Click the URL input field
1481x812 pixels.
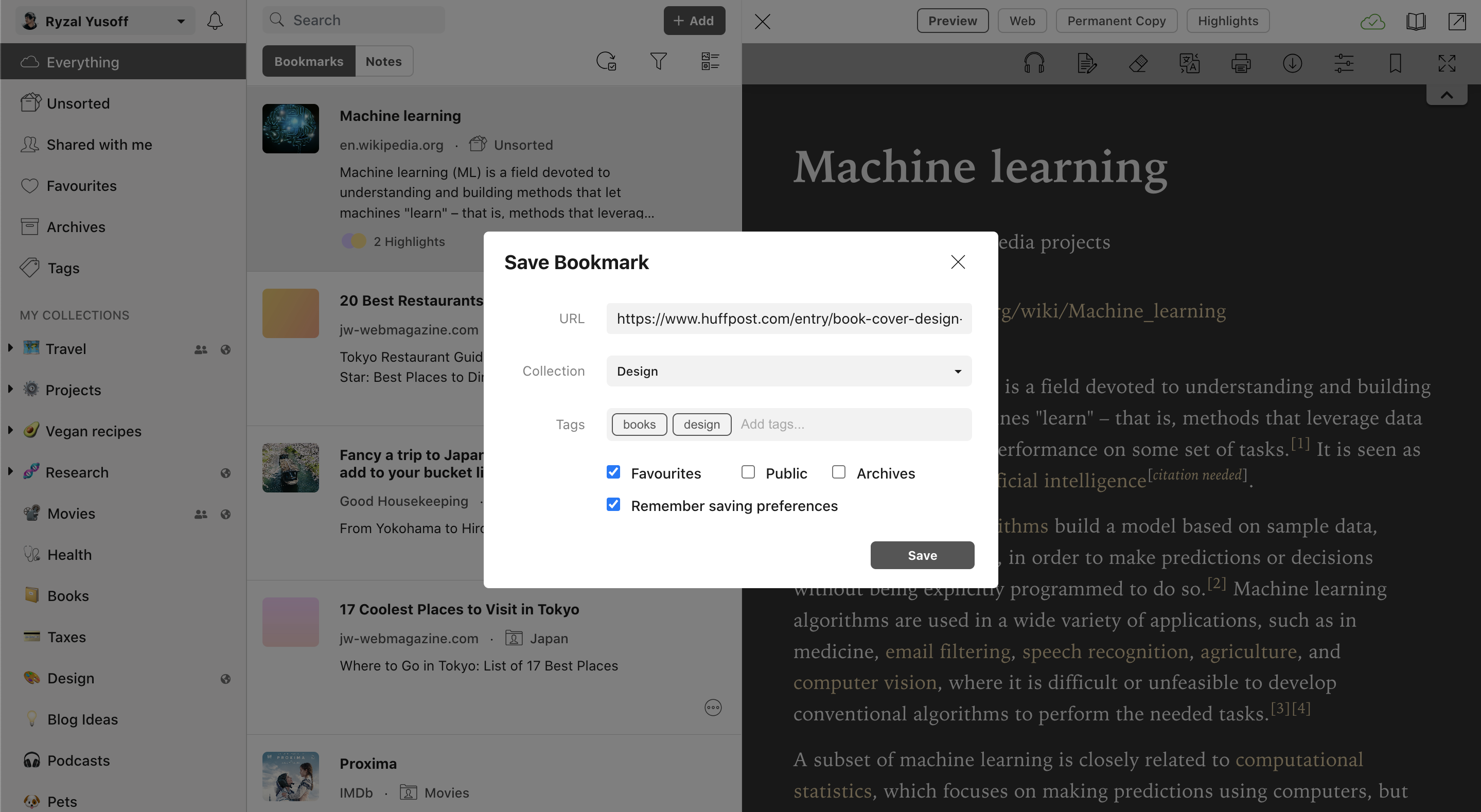click(789, 318)
